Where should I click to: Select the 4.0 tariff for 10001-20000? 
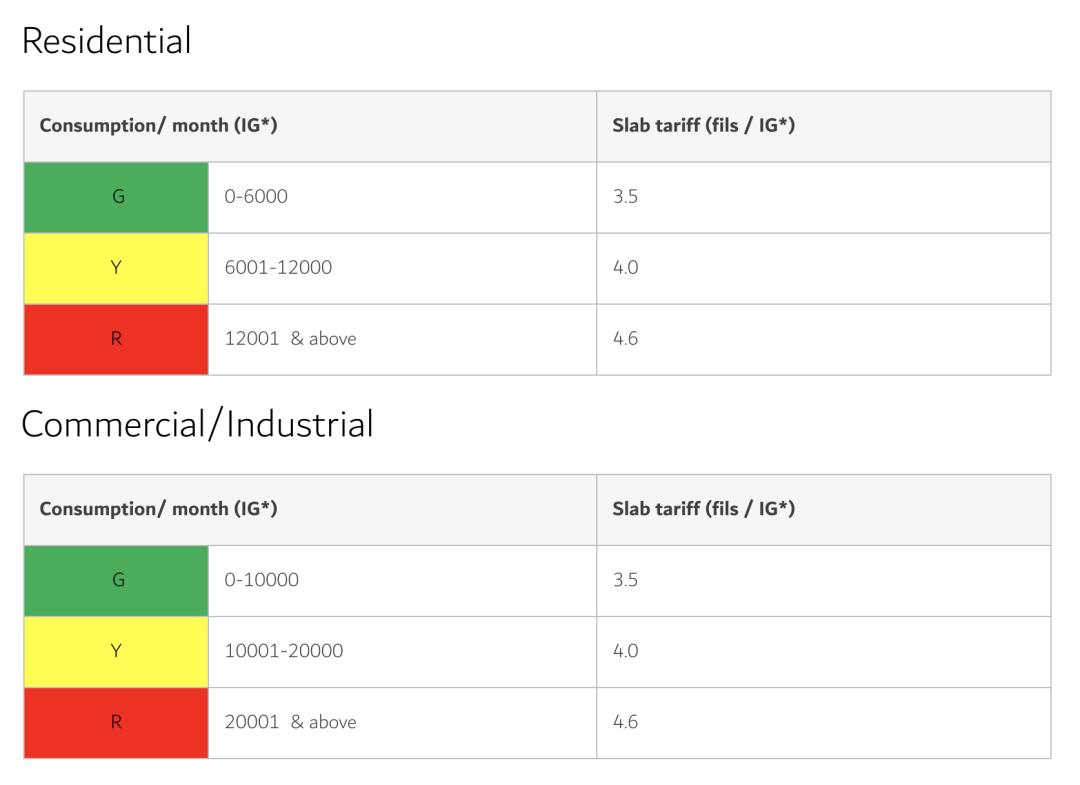(x=625, y=651)
